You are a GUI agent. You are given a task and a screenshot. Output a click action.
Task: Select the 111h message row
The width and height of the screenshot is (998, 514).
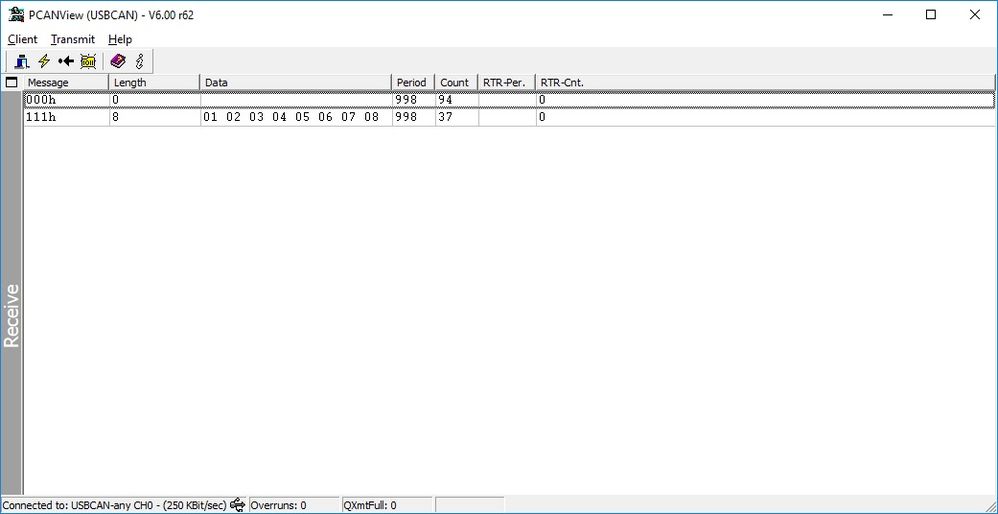(x=509, y=118)
